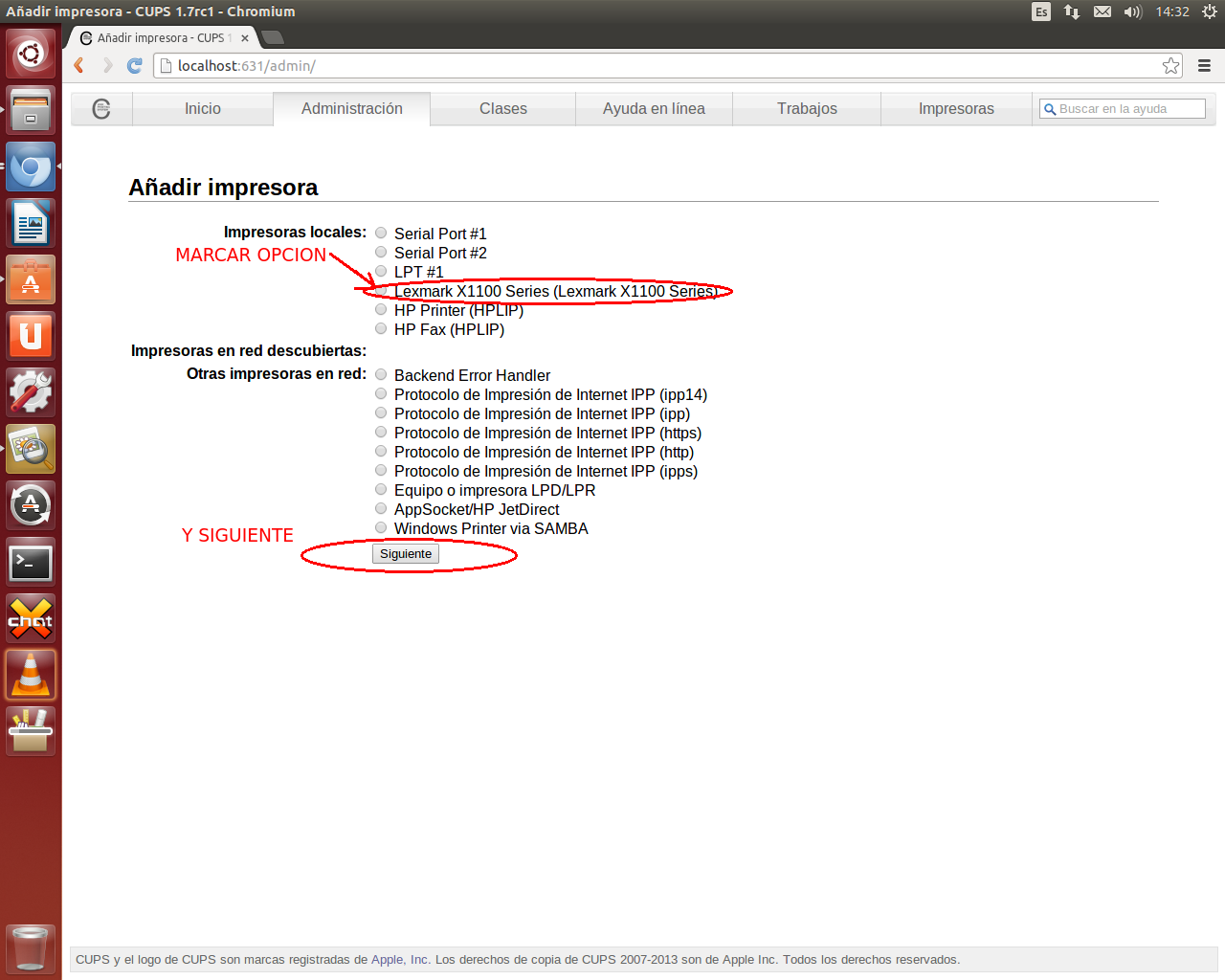Viewport: 1225px width, 980px height.
Task: Select the Backend Error Handler radio button
Action: coord(381,374)
